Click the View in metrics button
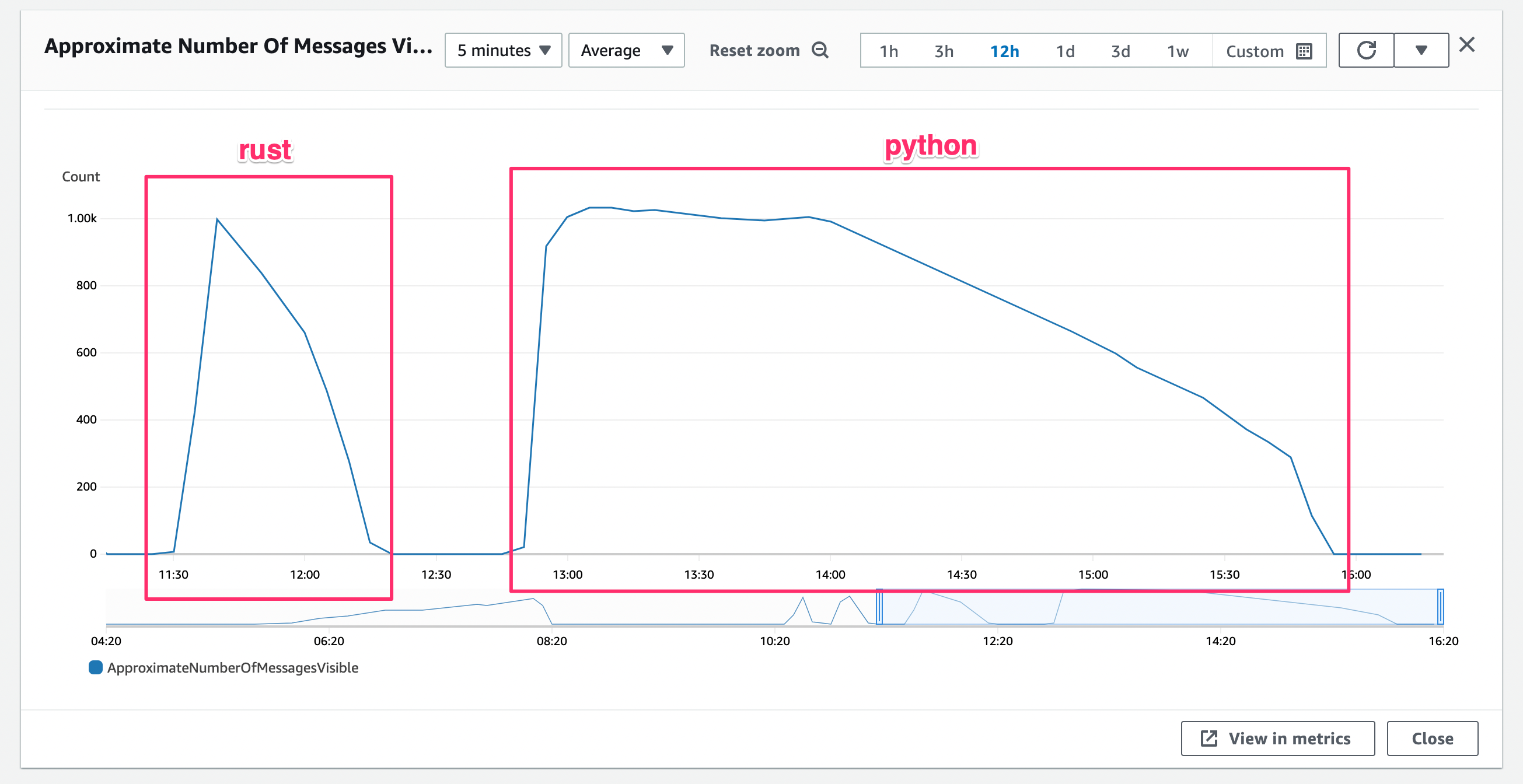 pos(1278,738)
